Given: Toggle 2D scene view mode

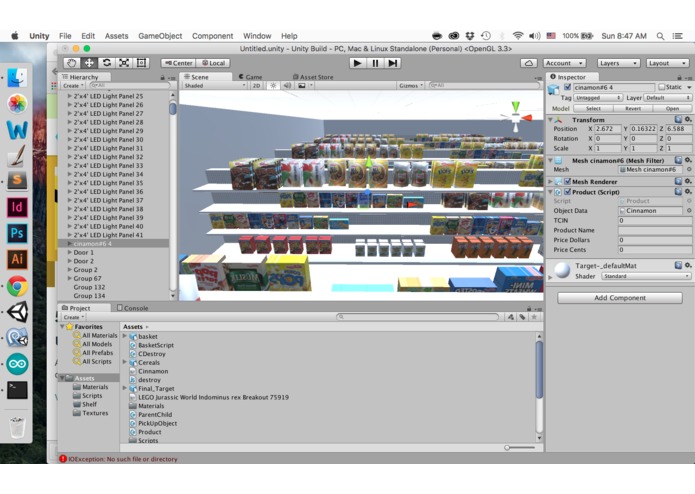Looking at the screenshot, I should (x=256, y=86).
